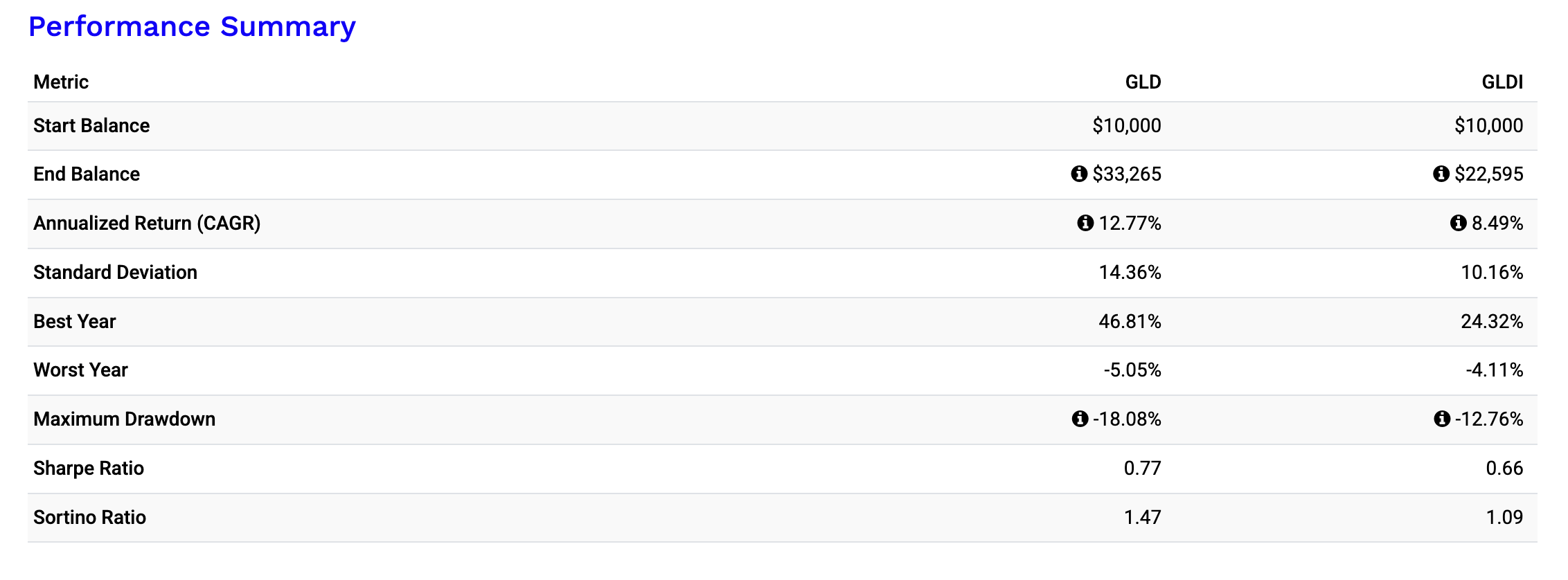The width and height of the screenshot is (1568, 580).
Task: Click the Performance Summary heading
Action: 192,27
